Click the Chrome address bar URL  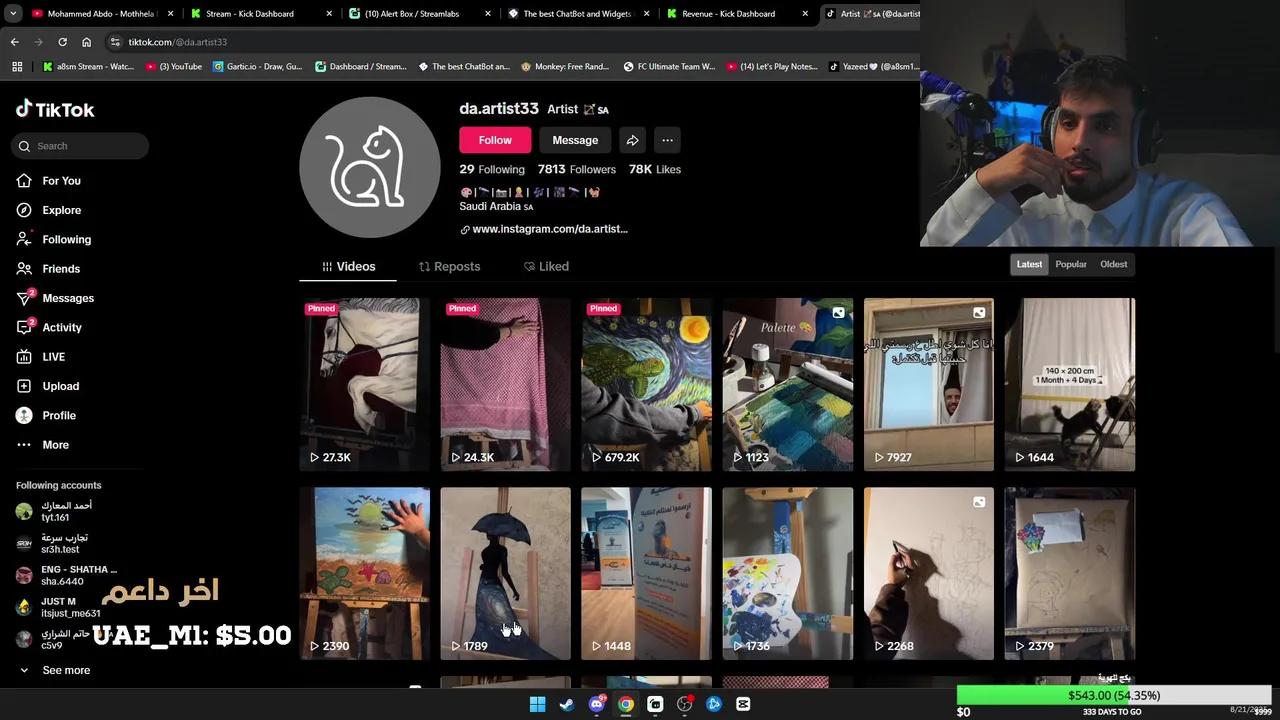177,42
